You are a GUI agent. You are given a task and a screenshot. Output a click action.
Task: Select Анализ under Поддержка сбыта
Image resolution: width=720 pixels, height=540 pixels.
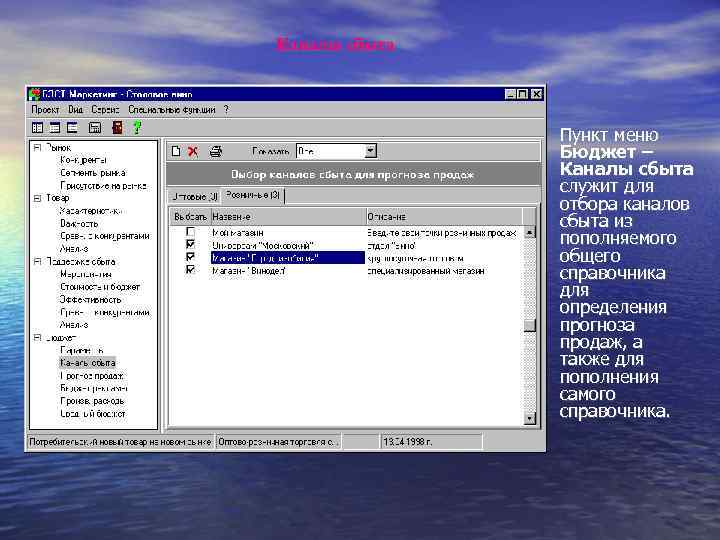tap(74, 325)
